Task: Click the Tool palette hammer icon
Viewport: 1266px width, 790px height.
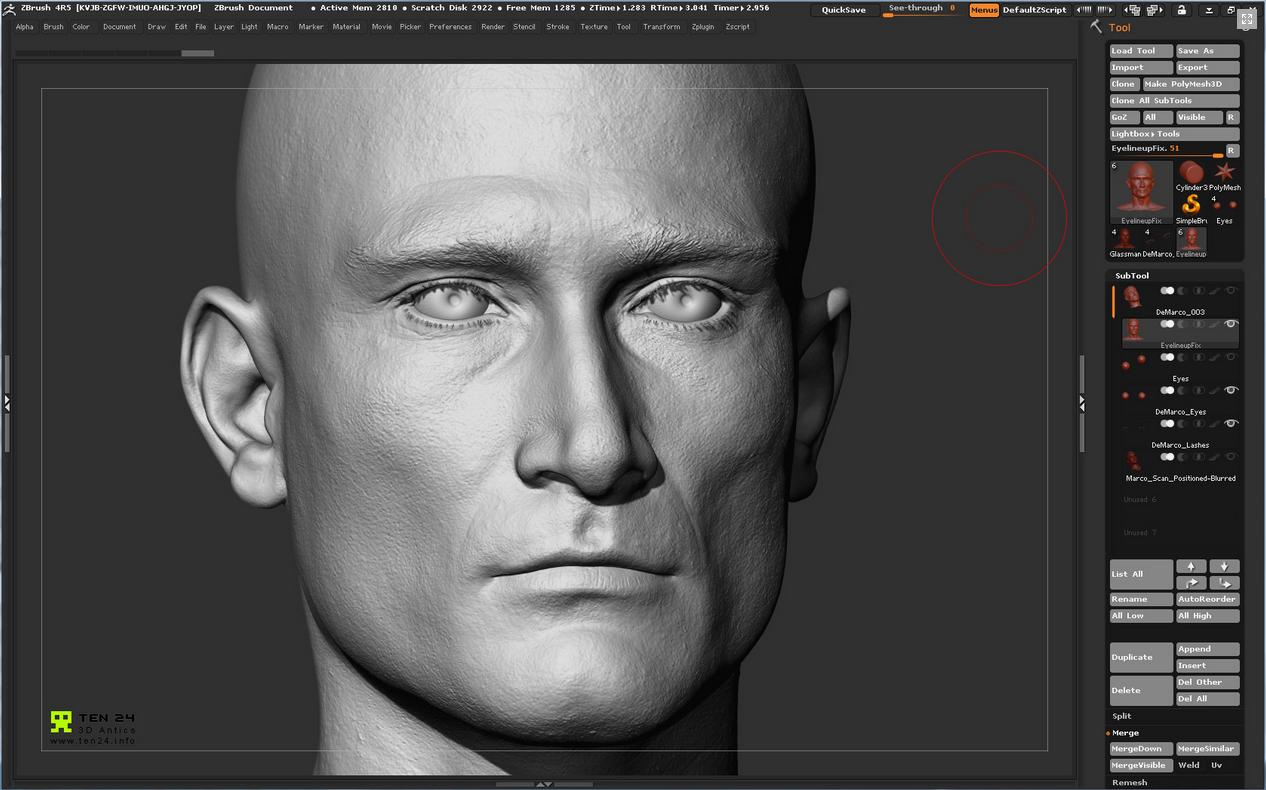Action: point(1096,27)
